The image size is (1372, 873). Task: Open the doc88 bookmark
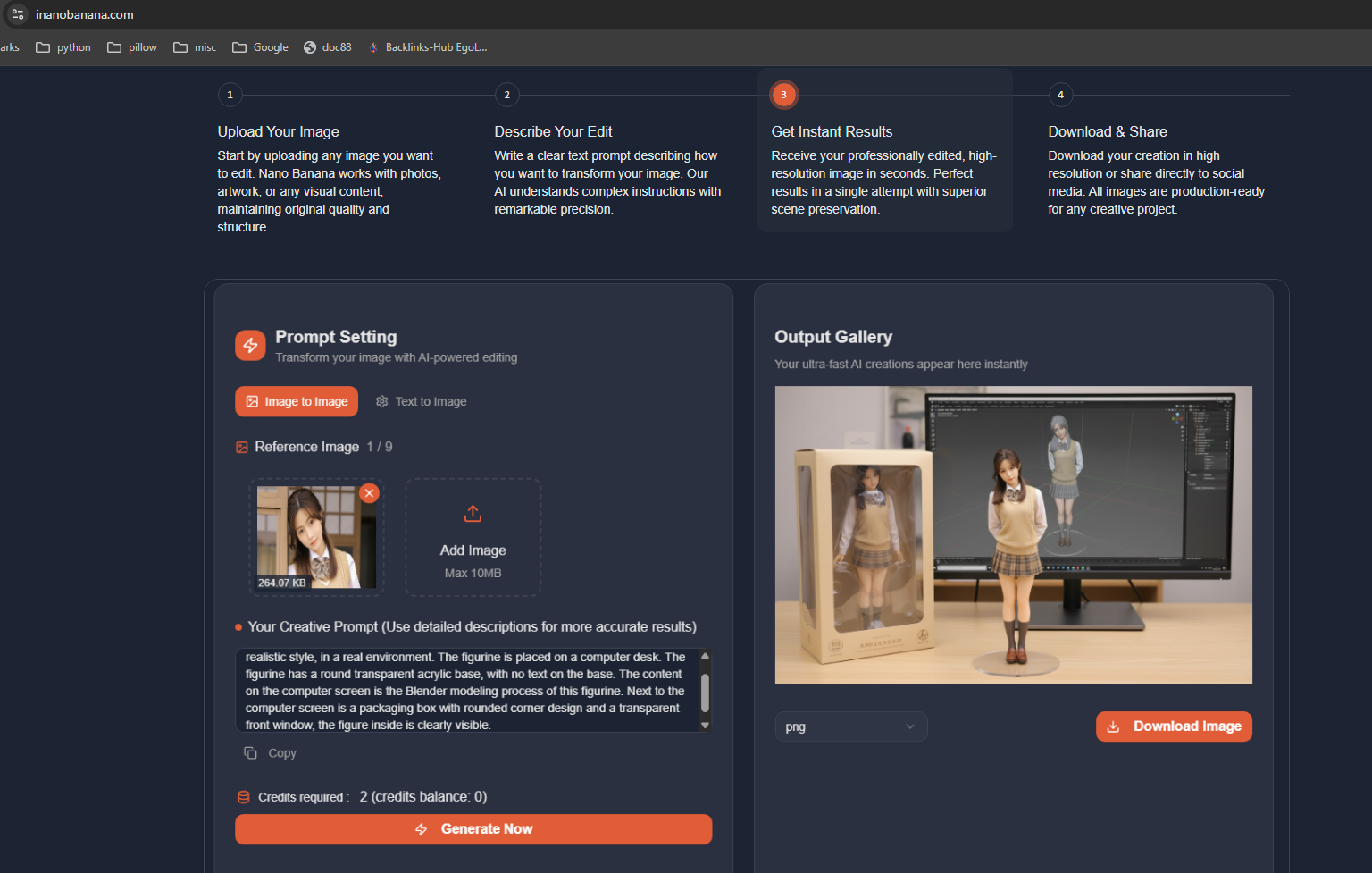[x=327, y=47]
